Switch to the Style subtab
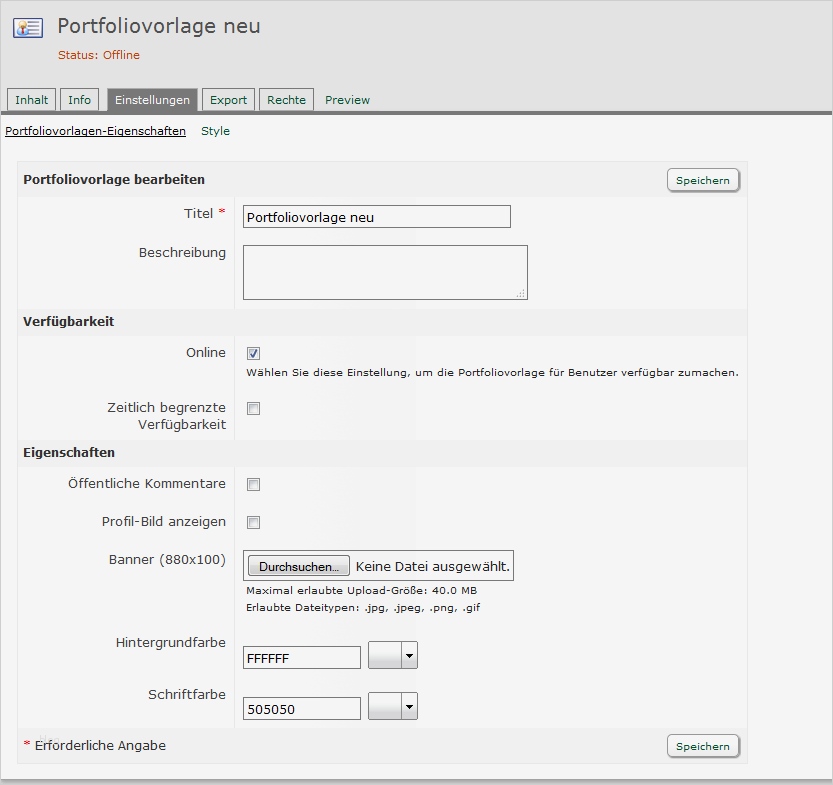Image resolution: width=833 pixels, height=785 pixels. point(215,131)
